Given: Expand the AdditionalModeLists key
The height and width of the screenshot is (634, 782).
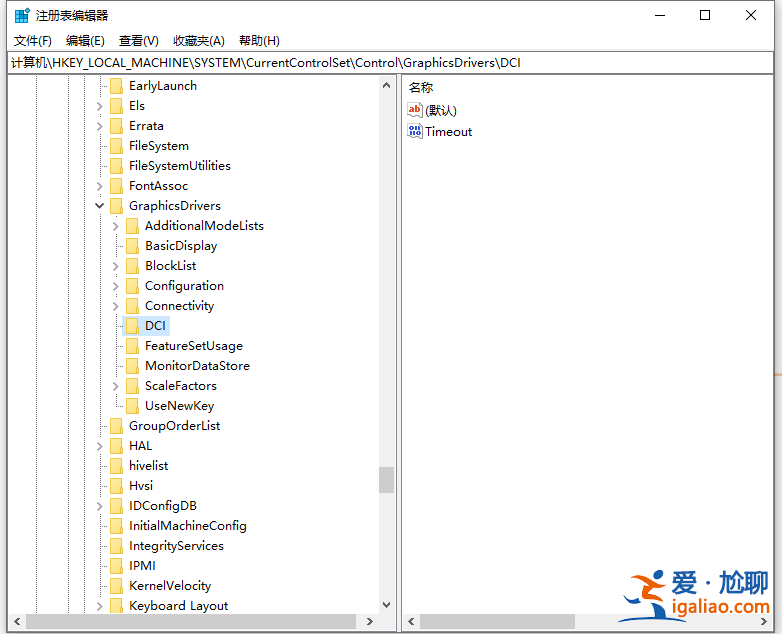Looking at the screenshot, I should click(116, 226).
